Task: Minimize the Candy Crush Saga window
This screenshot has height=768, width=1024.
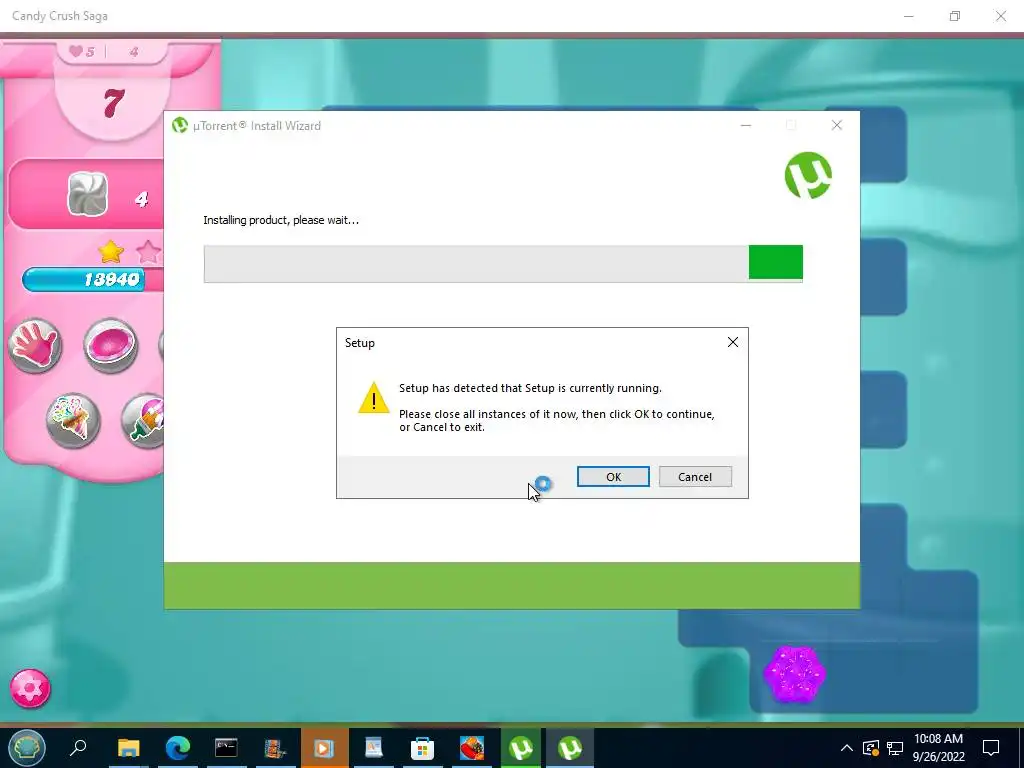Action: (908, 16)
